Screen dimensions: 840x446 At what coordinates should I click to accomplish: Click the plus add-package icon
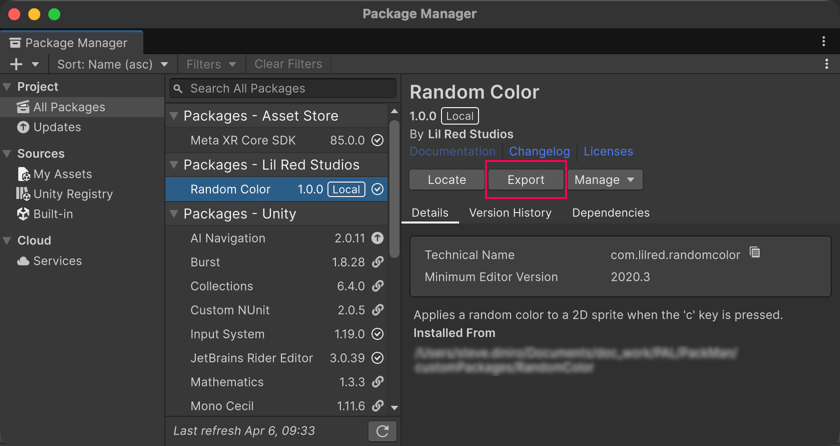click(x=16, y=64)
